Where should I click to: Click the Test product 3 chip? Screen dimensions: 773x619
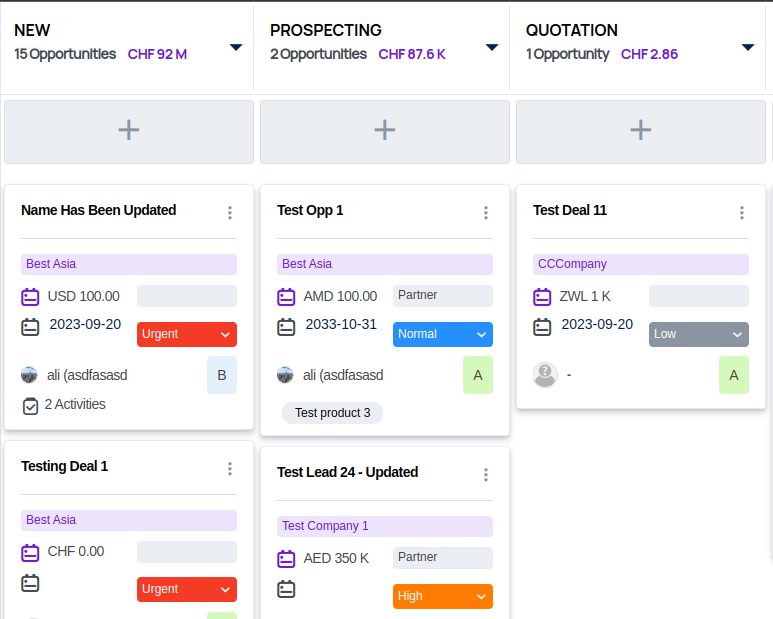coord(332,413)
